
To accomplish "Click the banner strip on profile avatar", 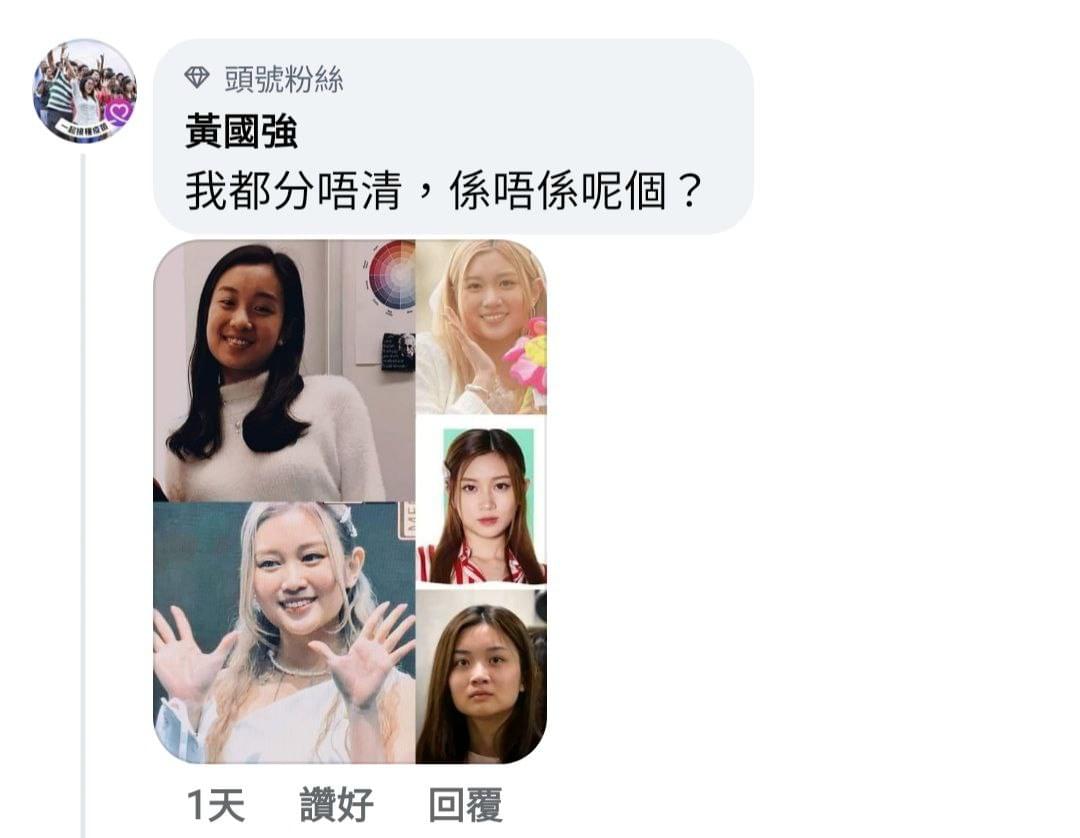I will (83, 129).
